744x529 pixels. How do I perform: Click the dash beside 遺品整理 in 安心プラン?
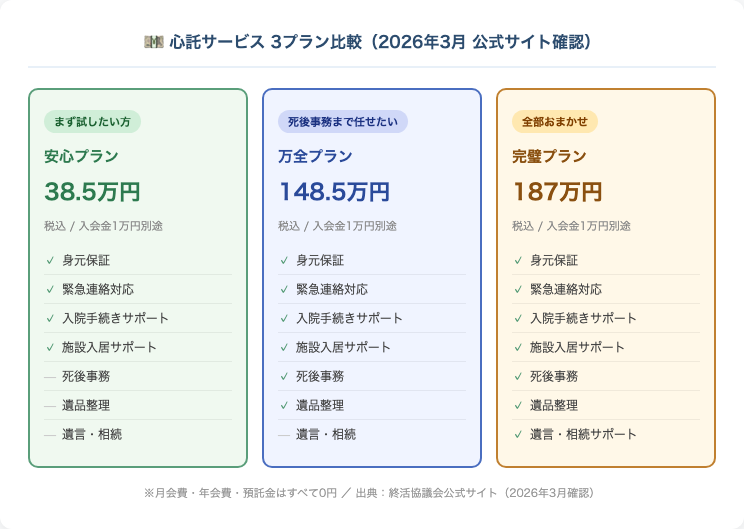pyautogui.click(x=50, y=406)
